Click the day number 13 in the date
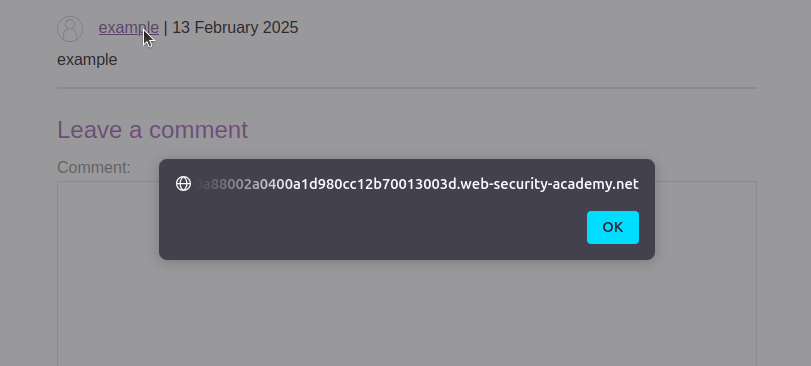This screenshot has width=811, height=366. point(181,27)
